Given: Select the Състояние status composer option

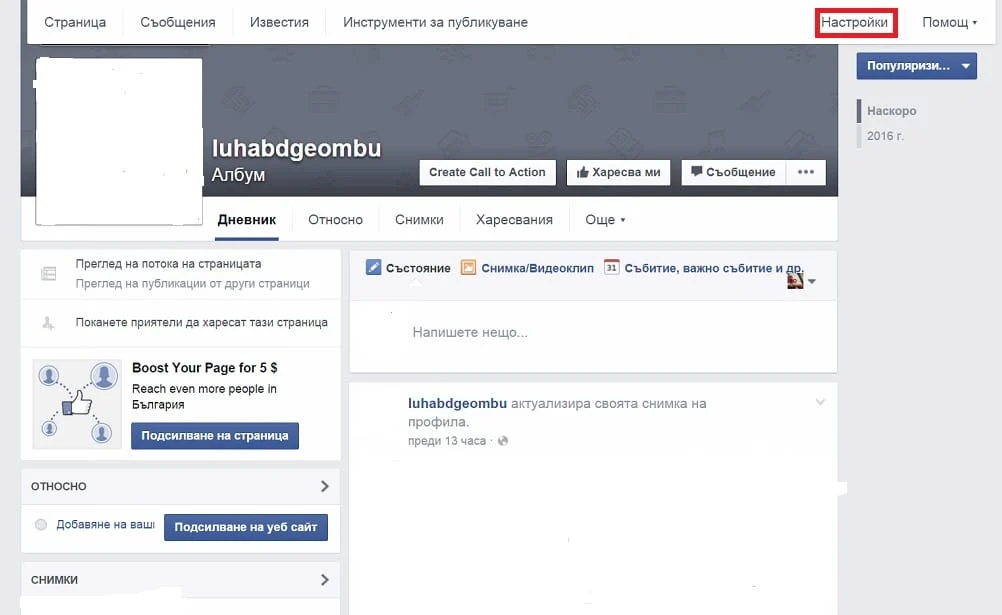Looking at the screenshot, I should coord(418,269).
